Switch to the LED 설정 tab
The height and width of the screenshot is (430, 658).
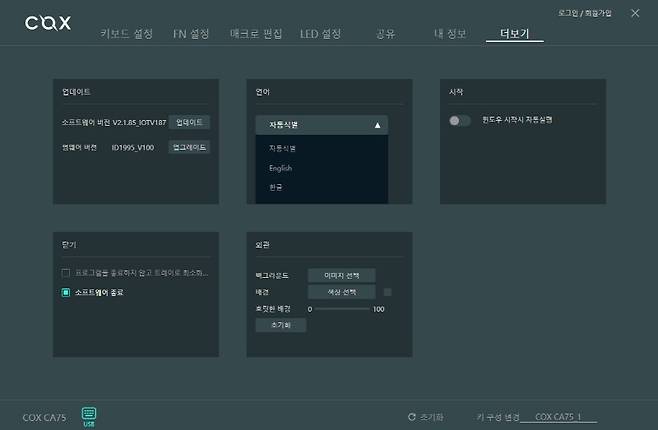point(320,33)
